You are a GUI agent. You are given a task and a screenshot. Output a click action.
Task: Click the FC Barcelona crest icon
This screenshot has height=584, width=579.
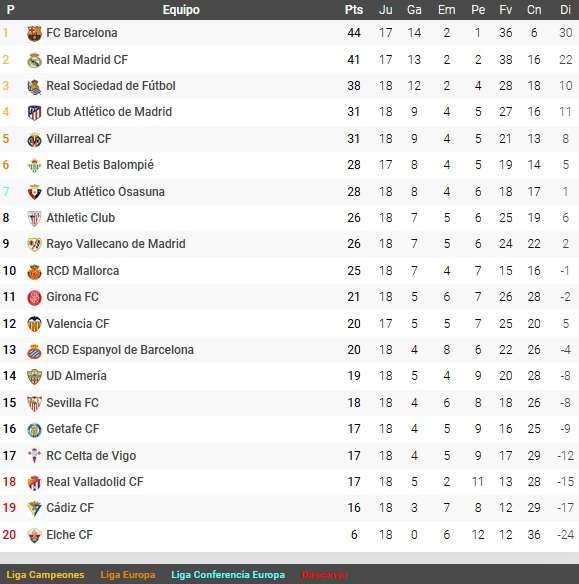click(34, 34)
